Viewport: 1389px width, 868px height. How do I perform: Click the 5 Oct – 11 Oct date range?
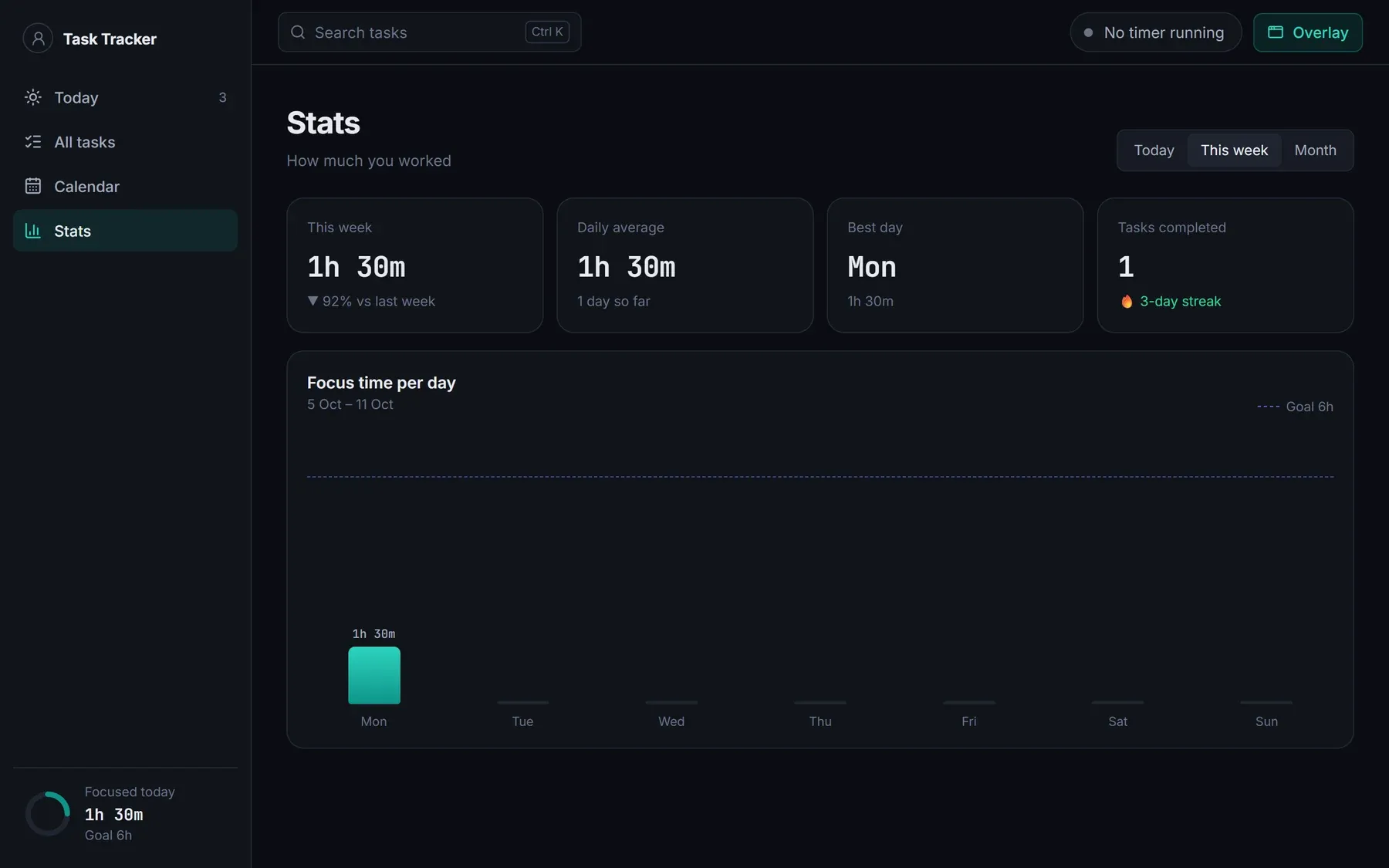(350, 404)
